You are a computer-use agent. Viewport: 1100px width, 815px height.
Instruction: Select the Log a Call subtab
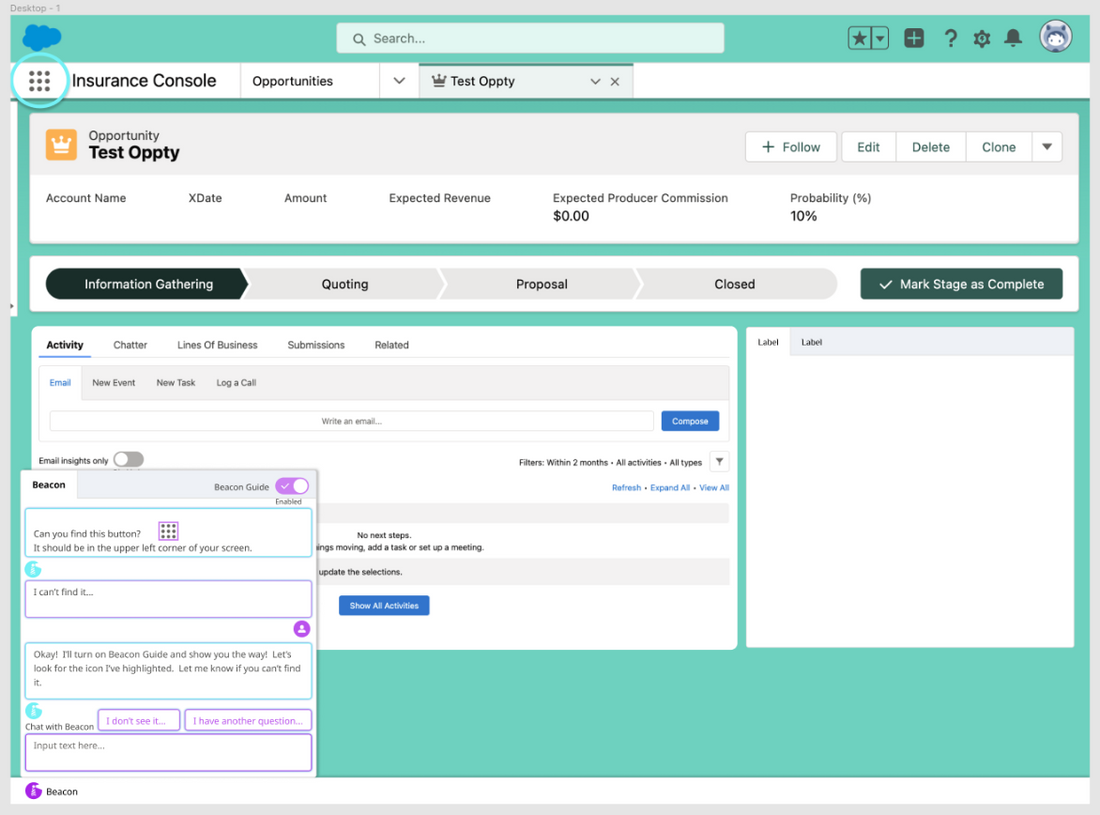[x=236, y=383]
